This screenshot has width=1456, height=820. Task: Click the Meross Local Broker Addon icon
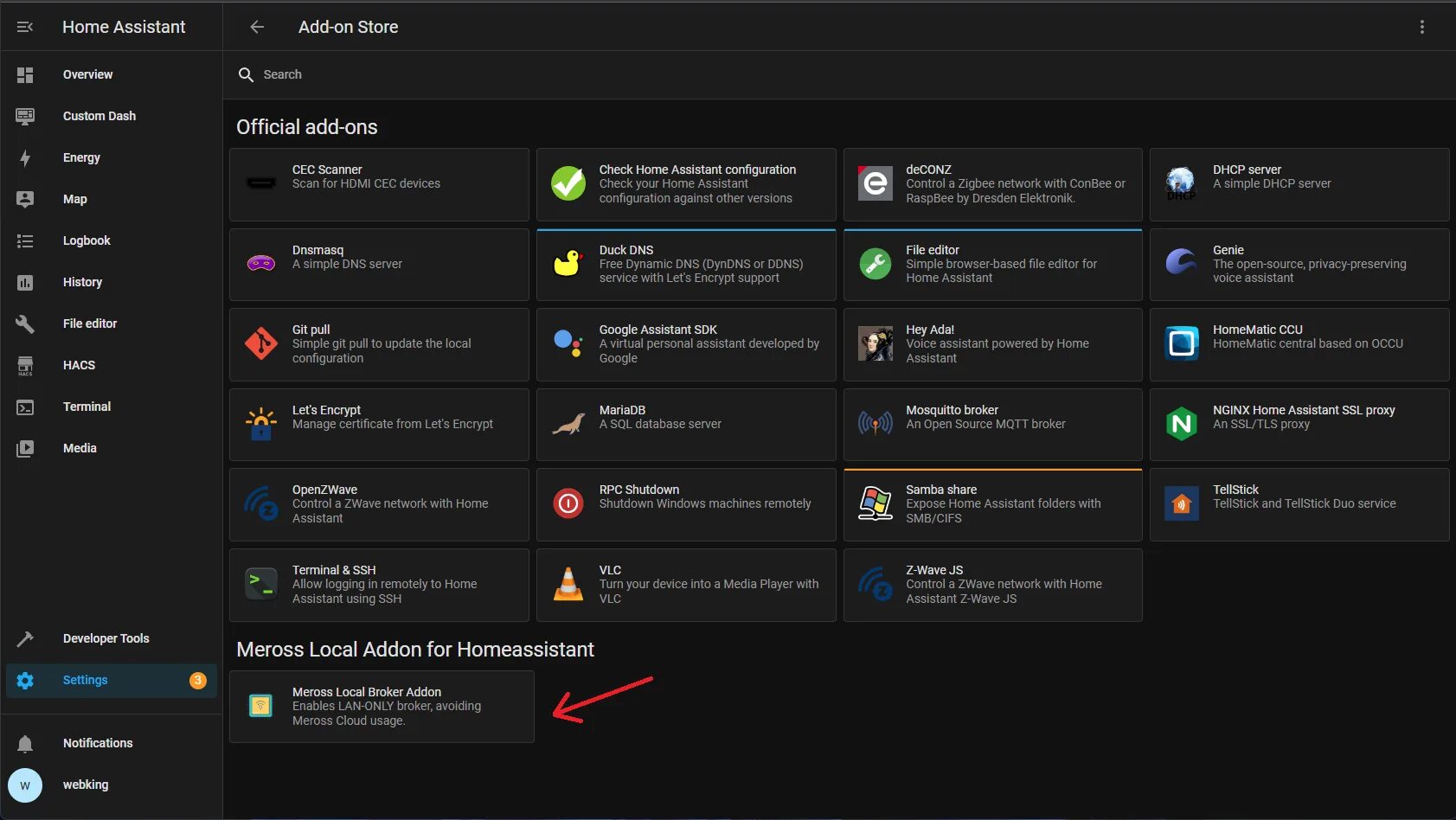pos(260,706)
